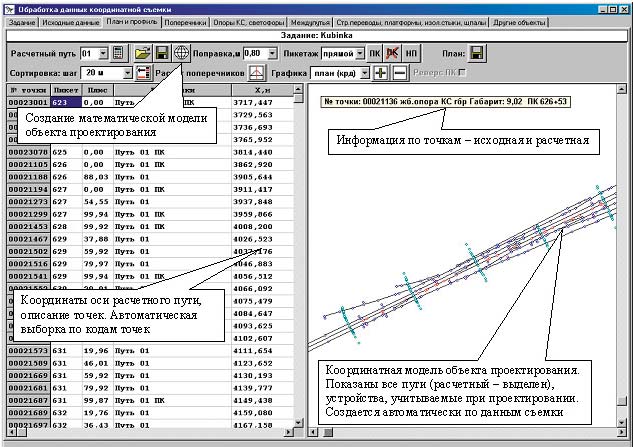The height and width of the screenshot is (447, 633).
Task: Create math model via the globe icon
Action: point(181,53)
